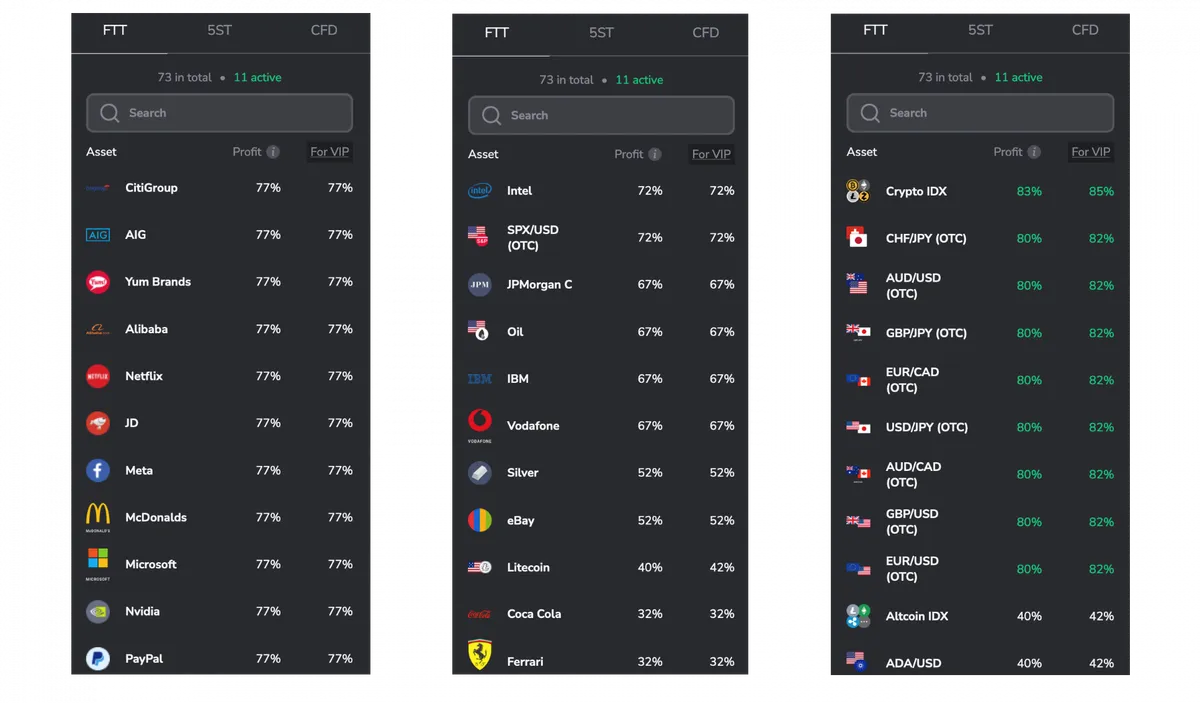The image size is (1200, 703).
Task: Choose GBP/JPY (OTC) asset
Action: coord(980,333)
